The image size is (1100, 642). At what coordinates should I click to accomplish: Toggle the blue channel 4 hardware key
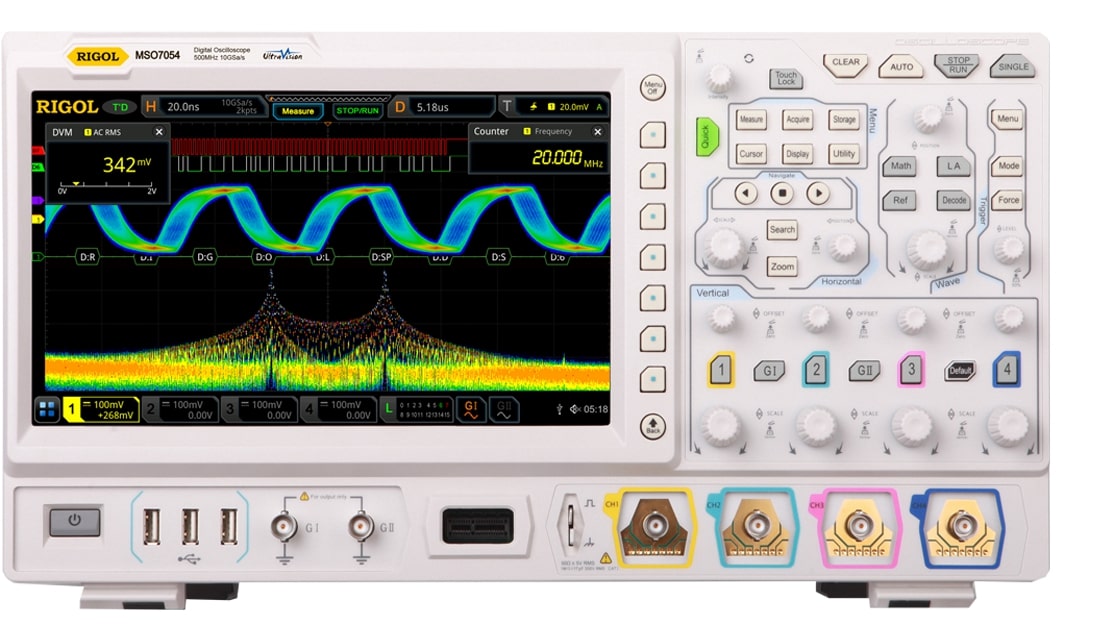tap(1007, 370)
